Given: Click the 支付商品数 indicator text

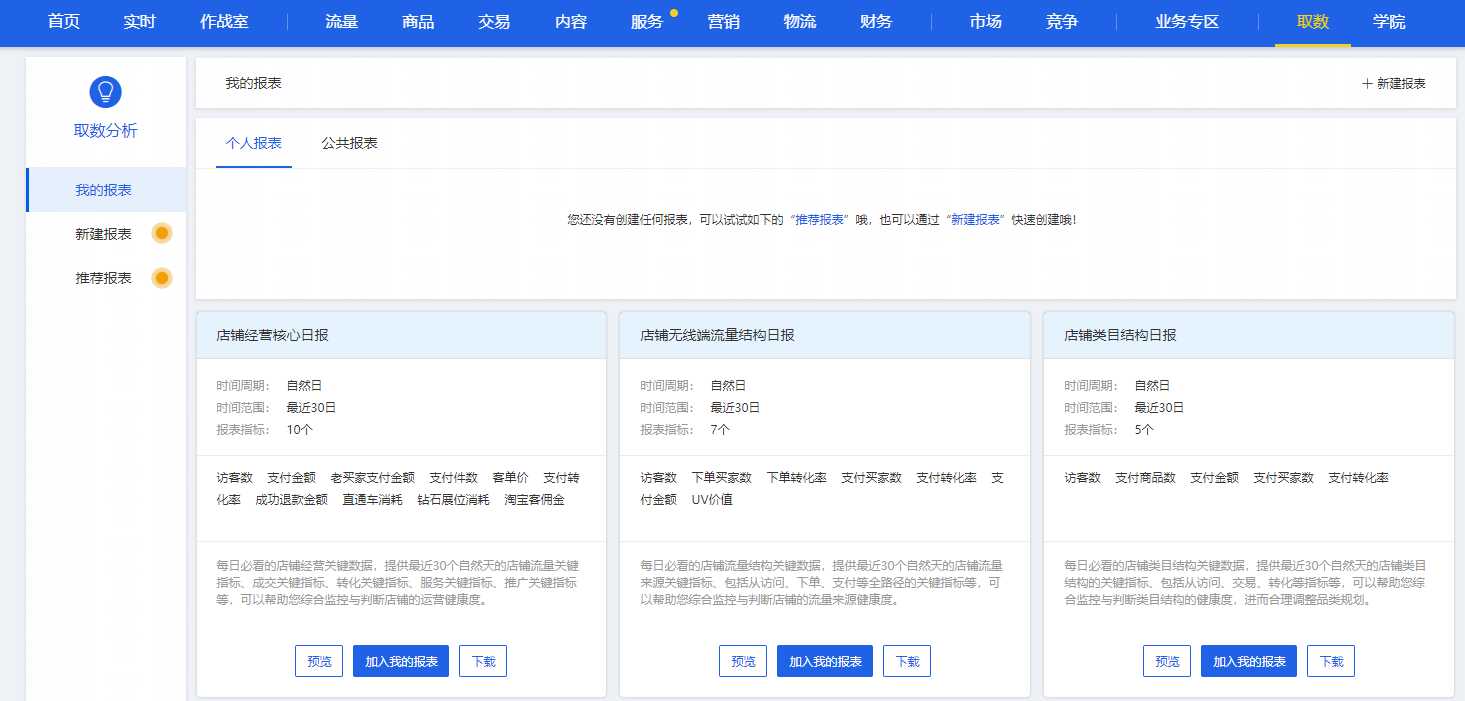Looking at the screenshot, I should click(x=1145, y=478).
